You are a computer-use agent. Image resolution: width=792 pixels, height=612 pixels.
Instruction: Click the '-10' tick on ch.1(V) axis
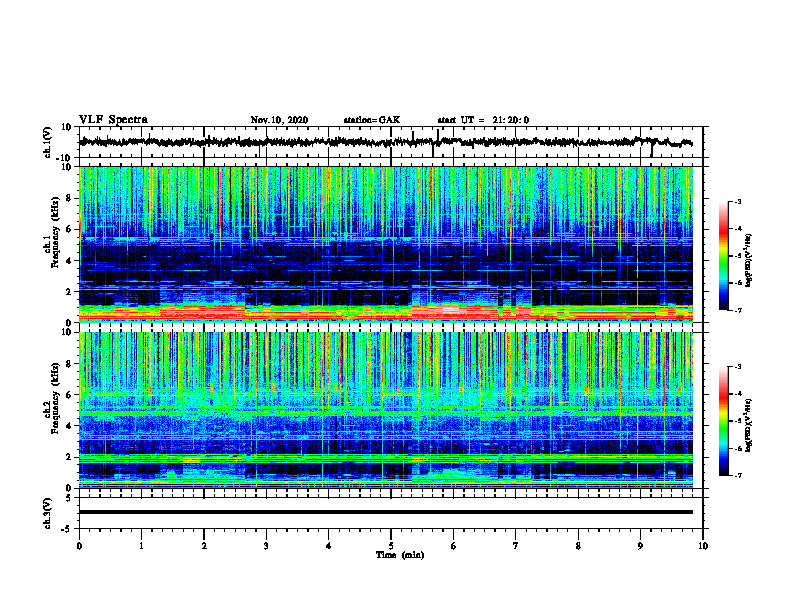[x=65, y=158]
